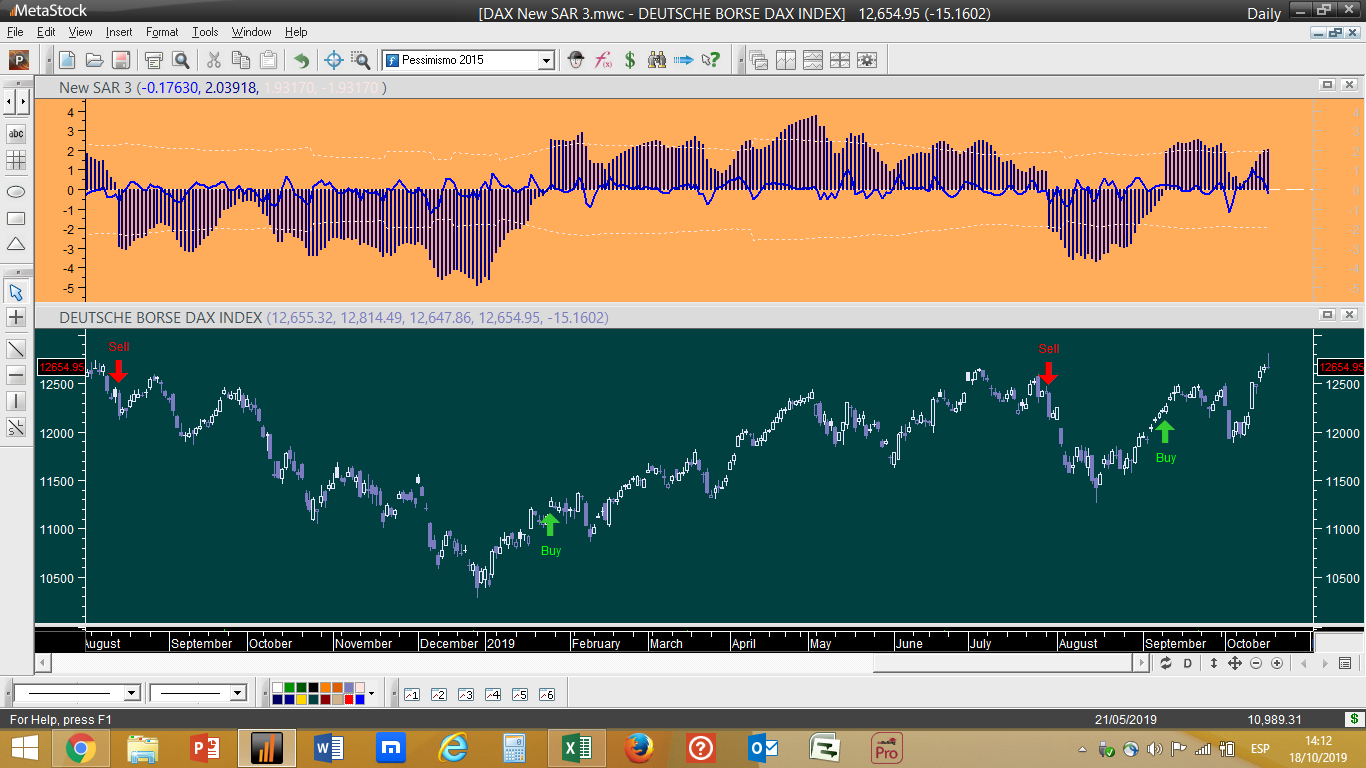The width and height of the screenshot is (1366, 768).
Task: Expand the first line style dropdown
Action: pos(131,693)
